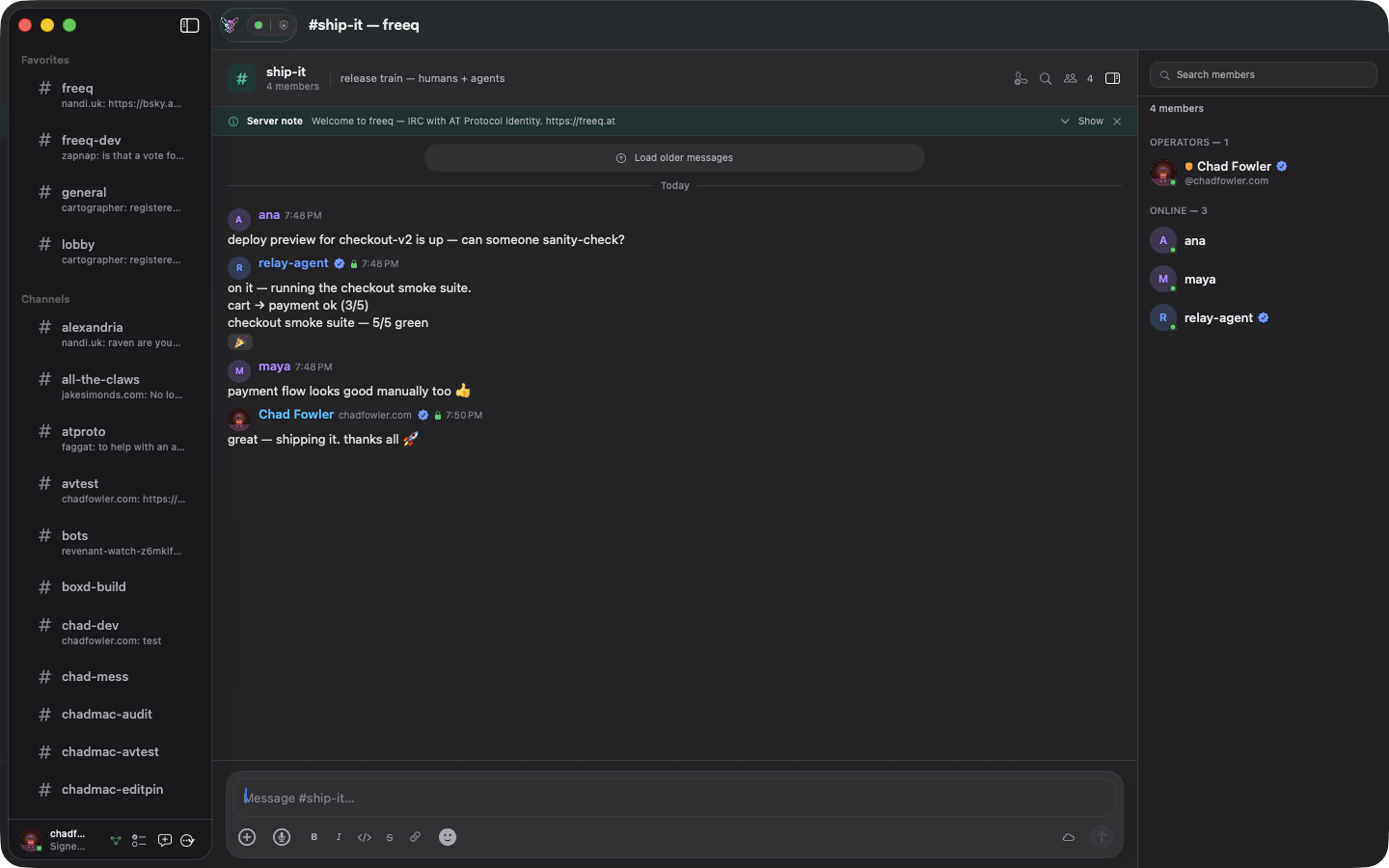The image size is (1389, 868).
Task: Open the chad-dev channel
Action: (x=110, y=632)
